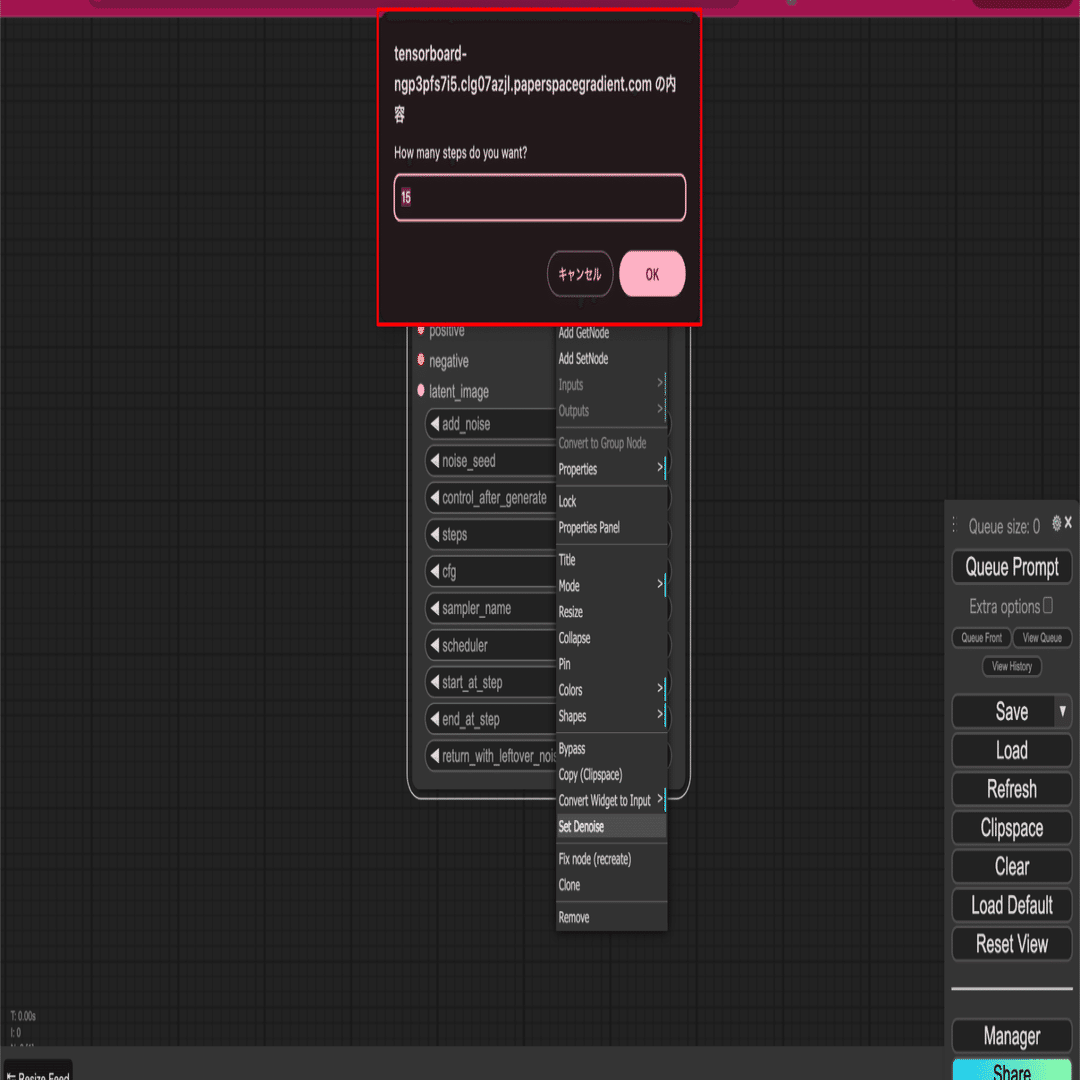Grab the dotted drag handle of queue panel
The width and height of the screenshot is (1080, 1080).
point(954,525)
